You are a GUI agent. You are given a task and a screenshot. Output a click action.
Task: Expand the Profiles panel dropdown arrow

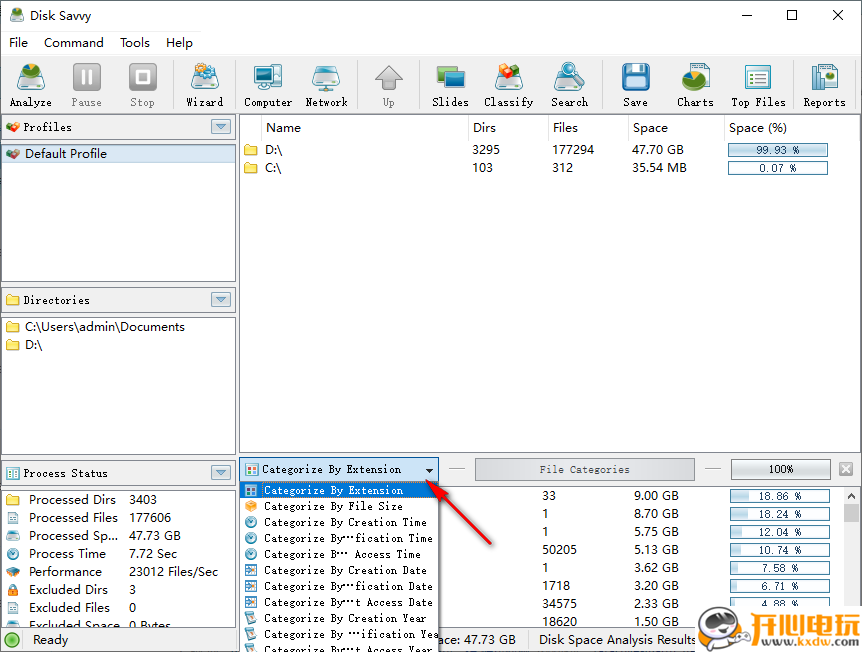click(x=221, y=127)
